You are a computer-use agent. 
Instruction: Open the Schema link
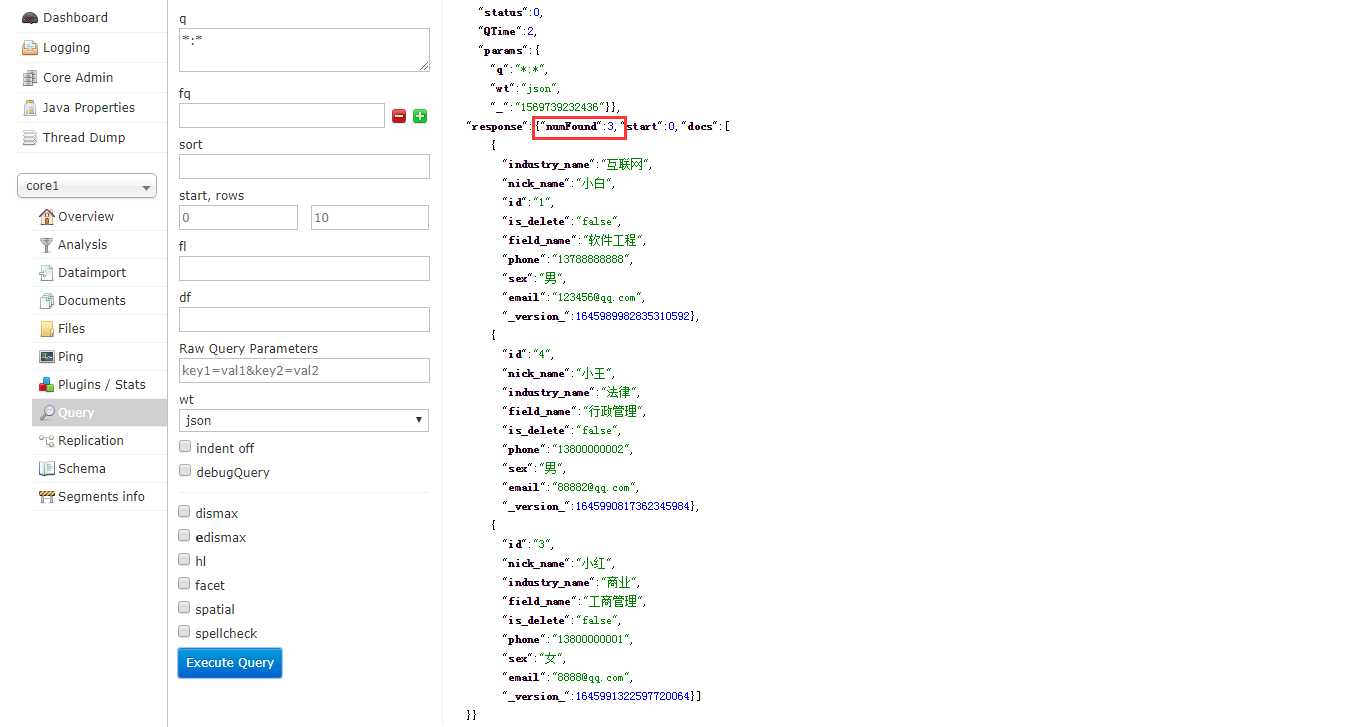(x=82, y=469)
